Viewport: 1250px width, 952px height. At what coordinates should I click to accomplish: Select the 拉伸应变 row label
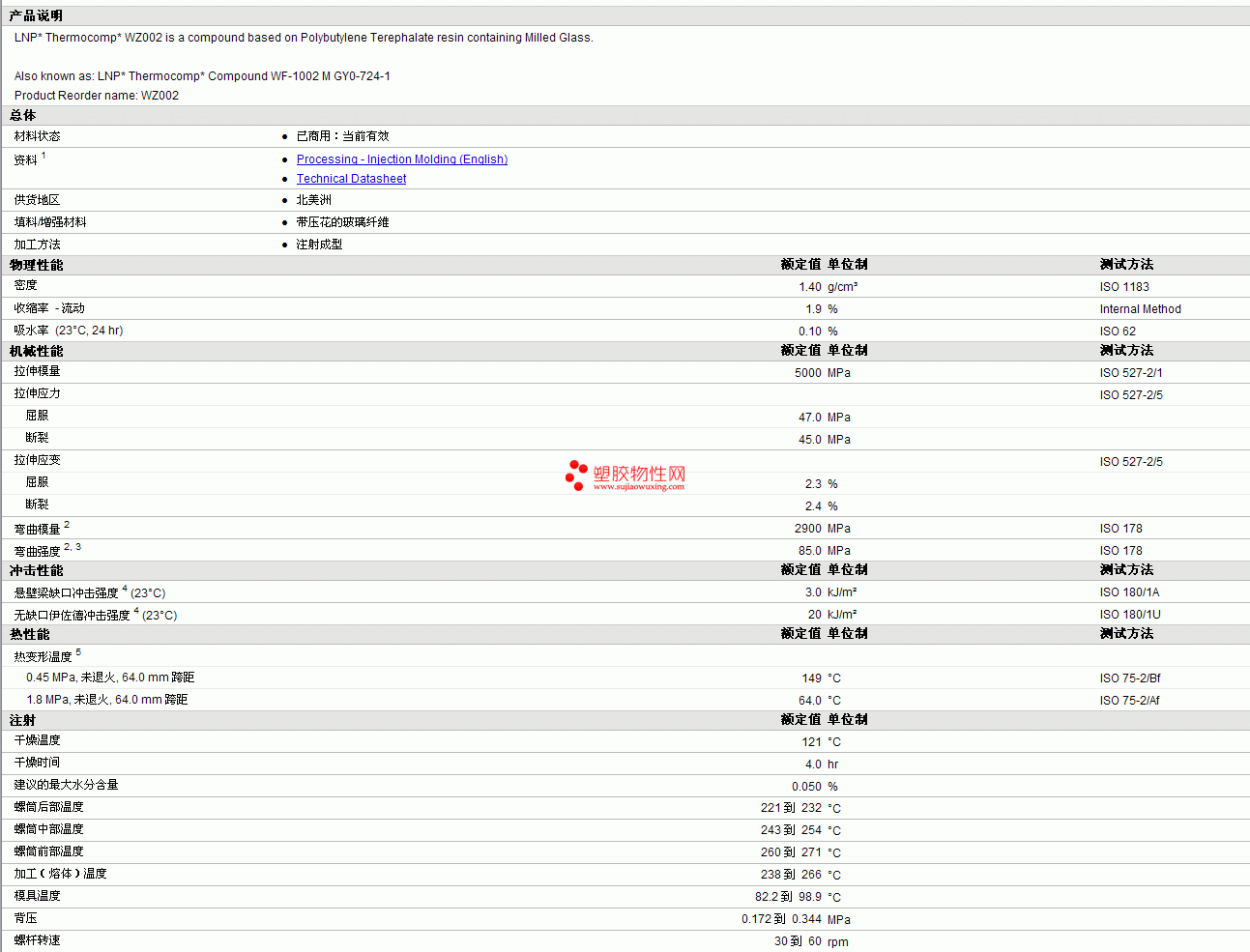37,460
